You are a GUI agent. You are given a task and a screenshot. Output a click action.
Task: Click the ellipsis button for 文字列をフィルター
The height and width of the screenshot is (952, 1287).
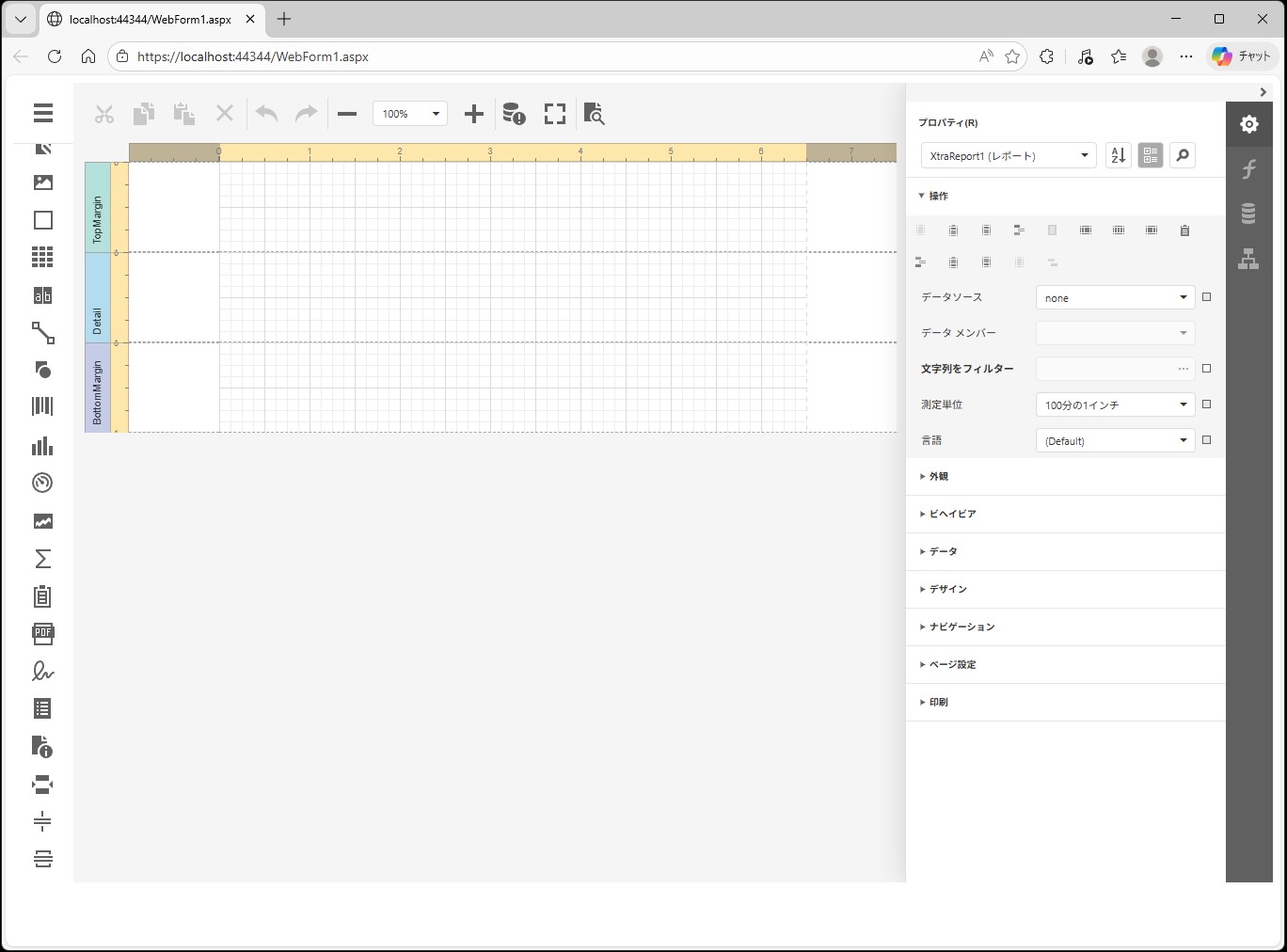[1183, 369]
